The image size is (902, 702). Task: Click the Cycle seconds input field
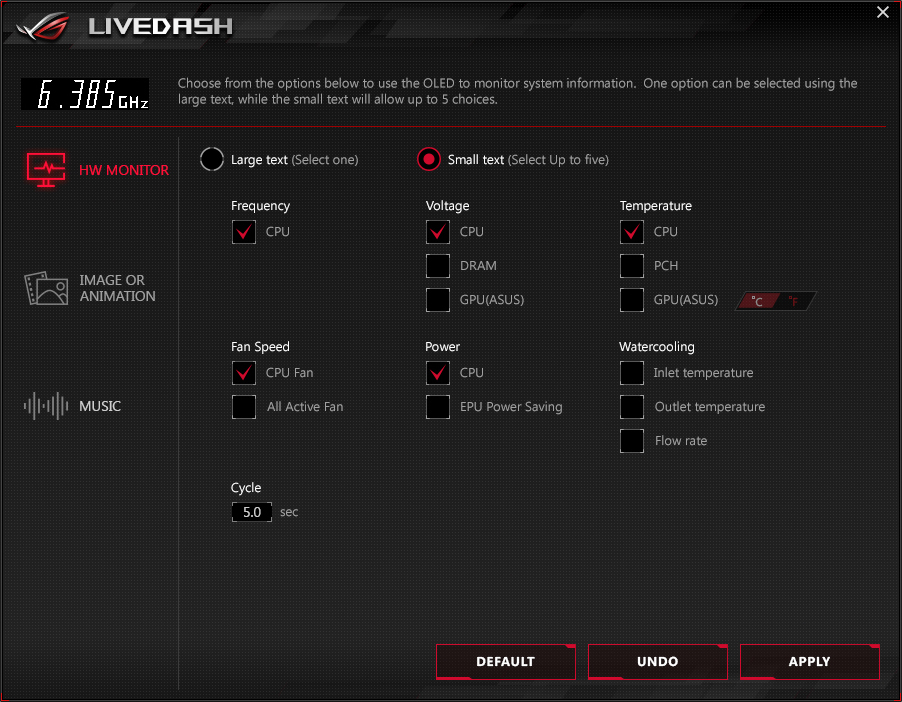[252, 512]
